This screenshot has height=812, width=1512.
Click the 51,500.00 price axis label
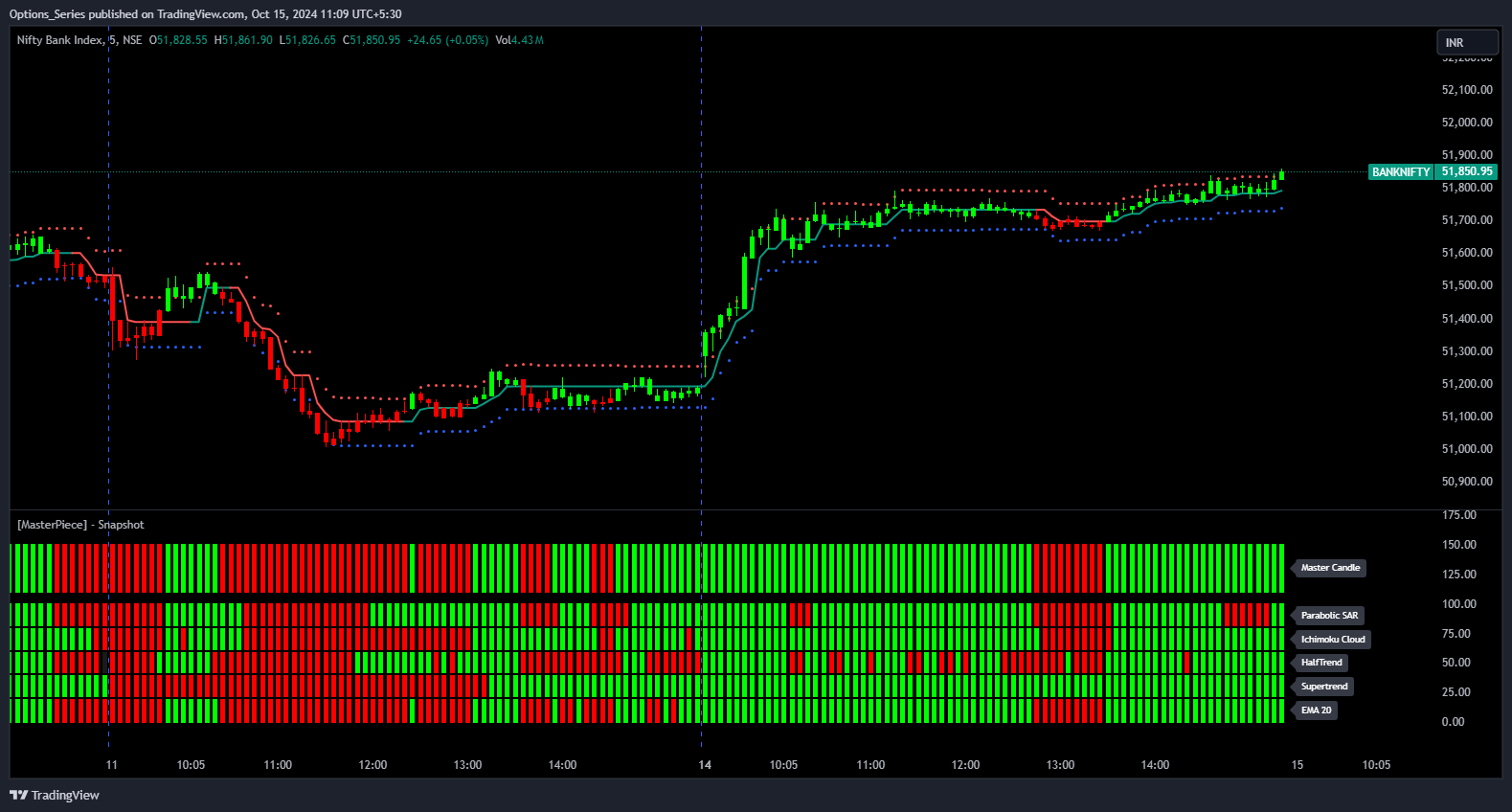1467,285
